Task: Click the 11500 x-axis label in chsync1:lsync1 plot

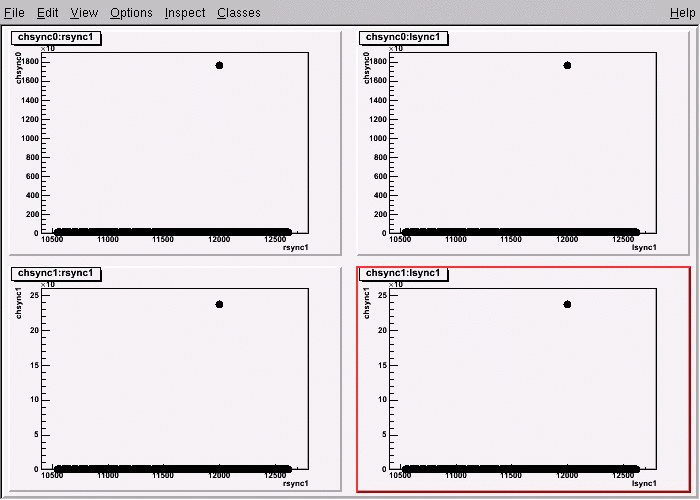Action: [x=511, y=475]
